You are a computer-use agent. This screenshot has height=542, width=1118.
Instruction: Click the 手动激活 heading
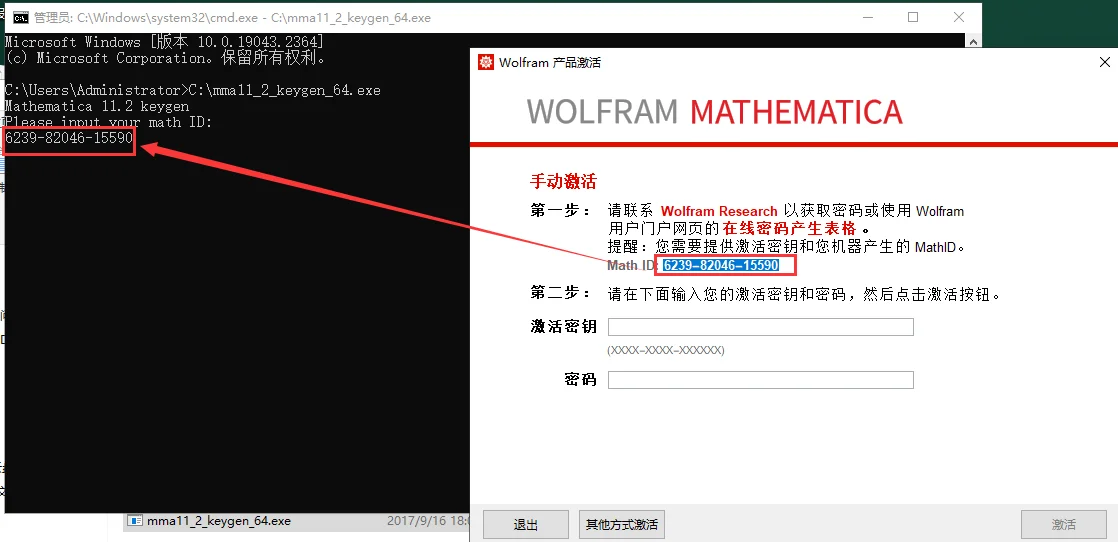coord(563,181)
